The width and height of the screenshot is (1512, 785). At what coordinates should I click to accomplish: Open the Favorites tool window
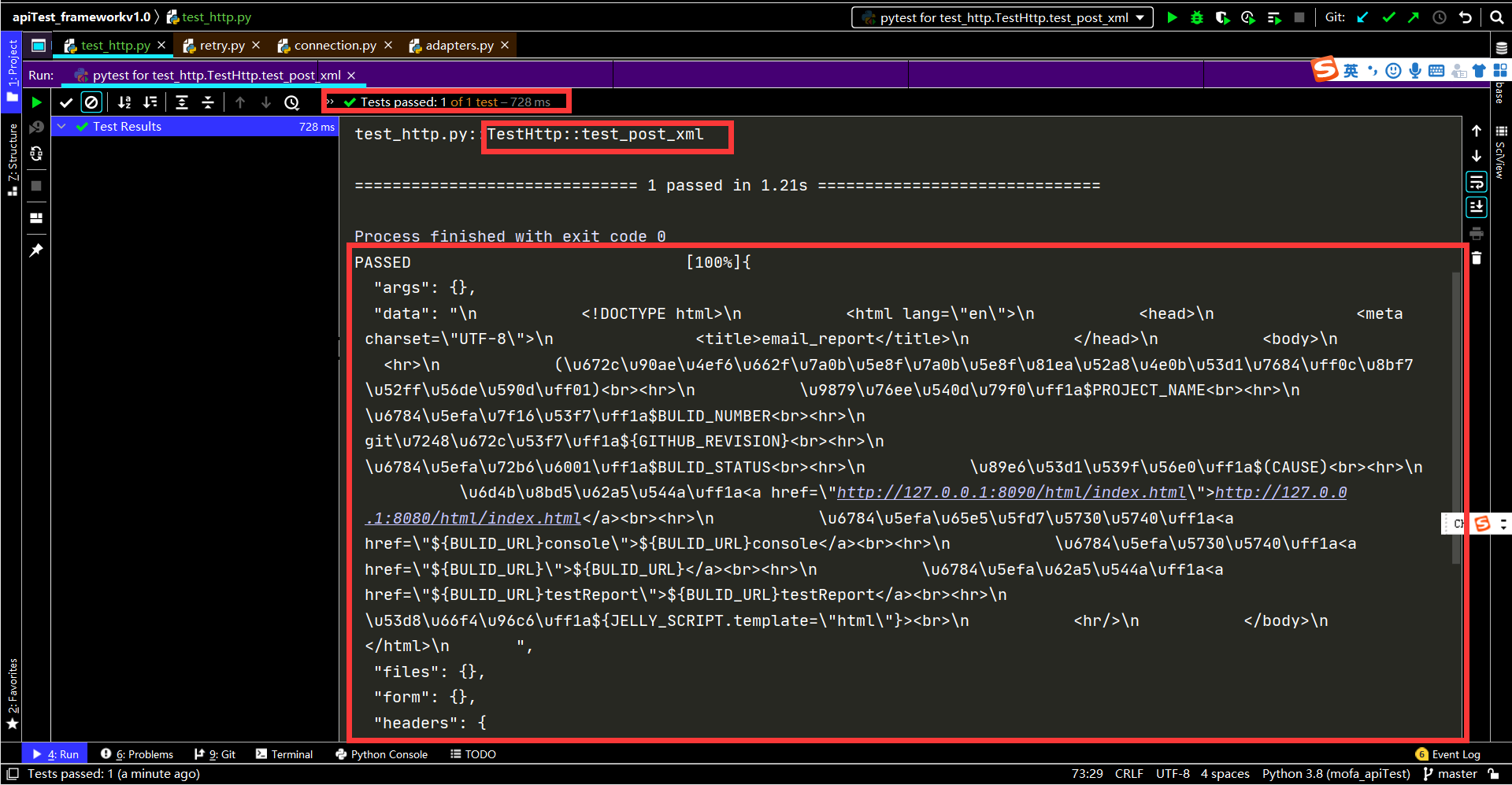[12, 693]
